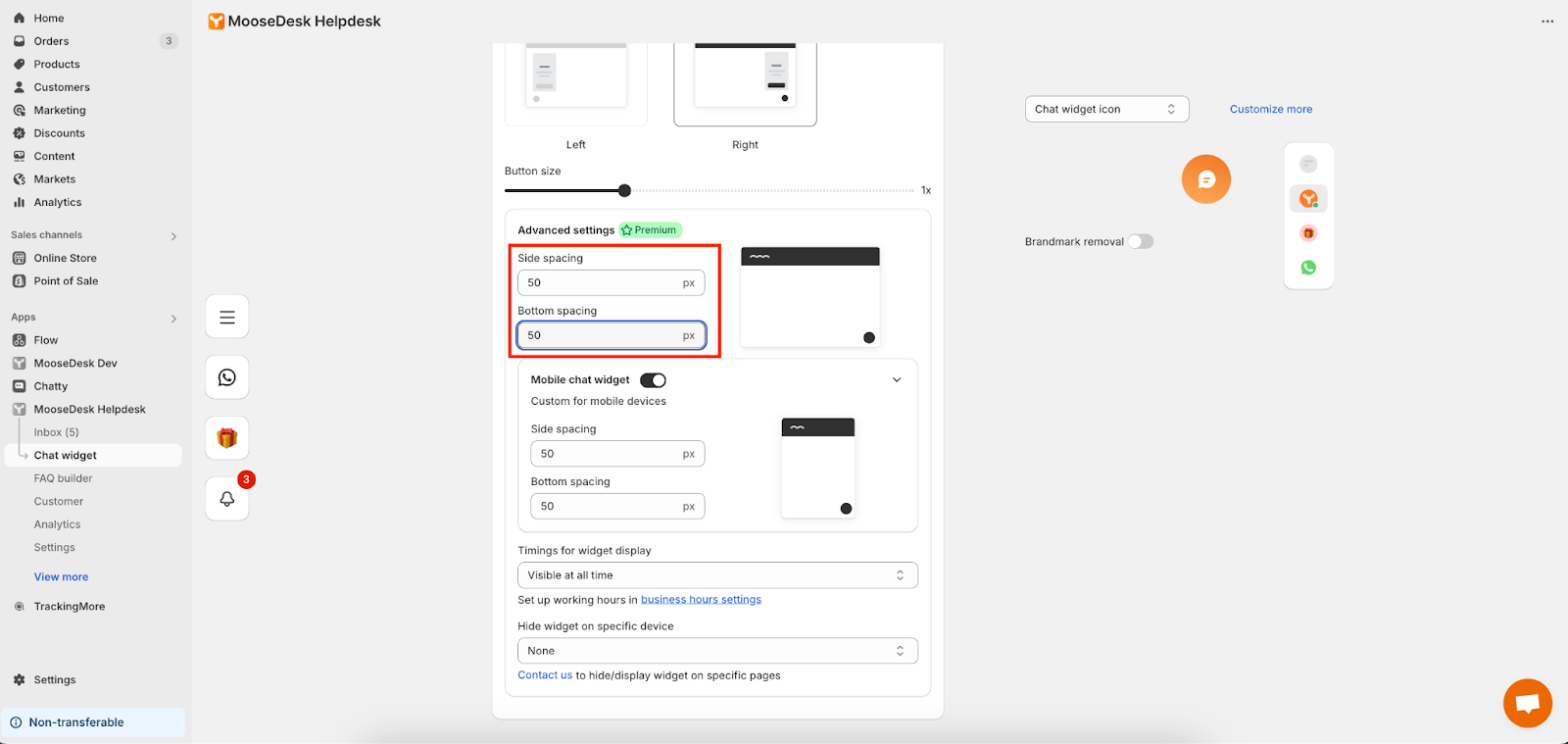
Task: Open the Hide widget on specific device dropdown
Action: pos(717,651)
